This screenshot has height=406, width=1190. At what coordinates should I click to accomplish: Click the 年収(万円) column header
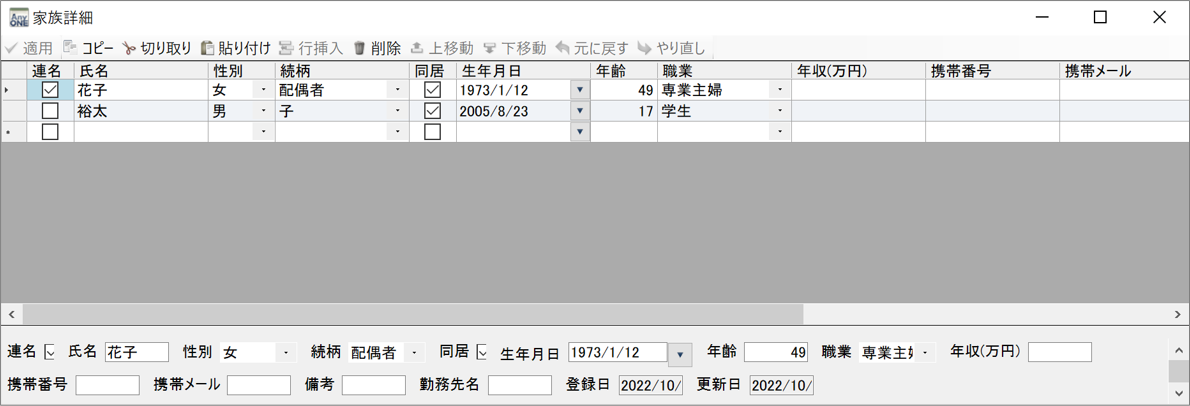(858, 71)
